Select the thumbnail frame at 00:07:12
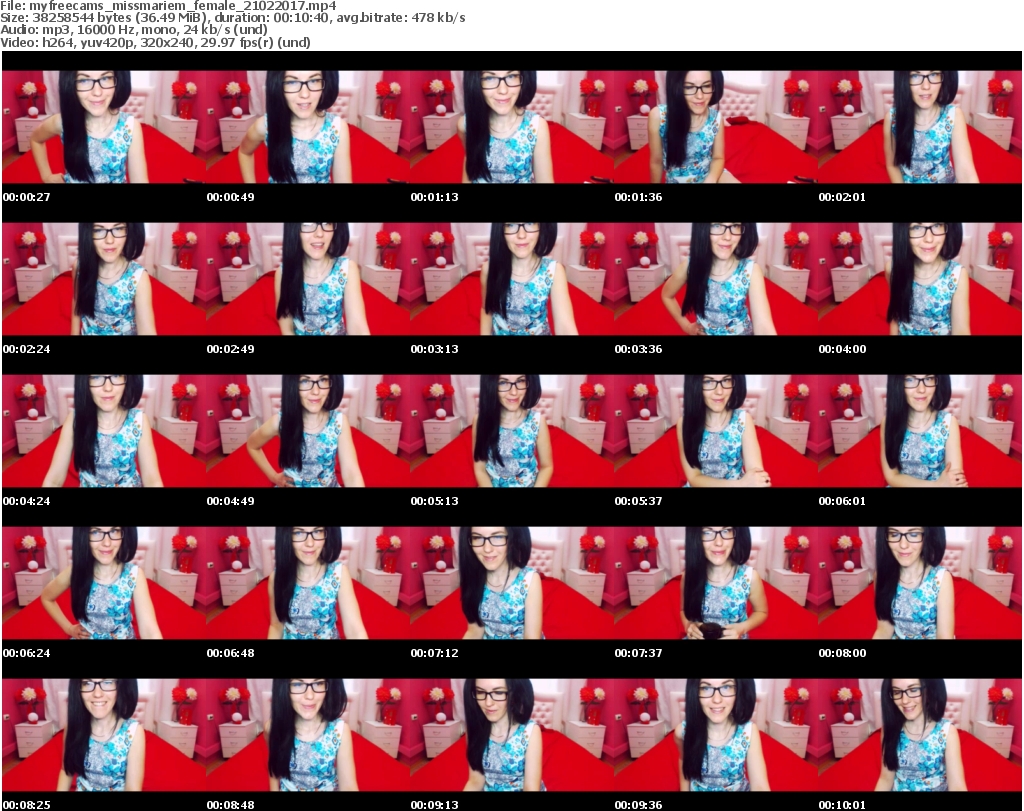The image size is (1024, 811). click(512, 583)
